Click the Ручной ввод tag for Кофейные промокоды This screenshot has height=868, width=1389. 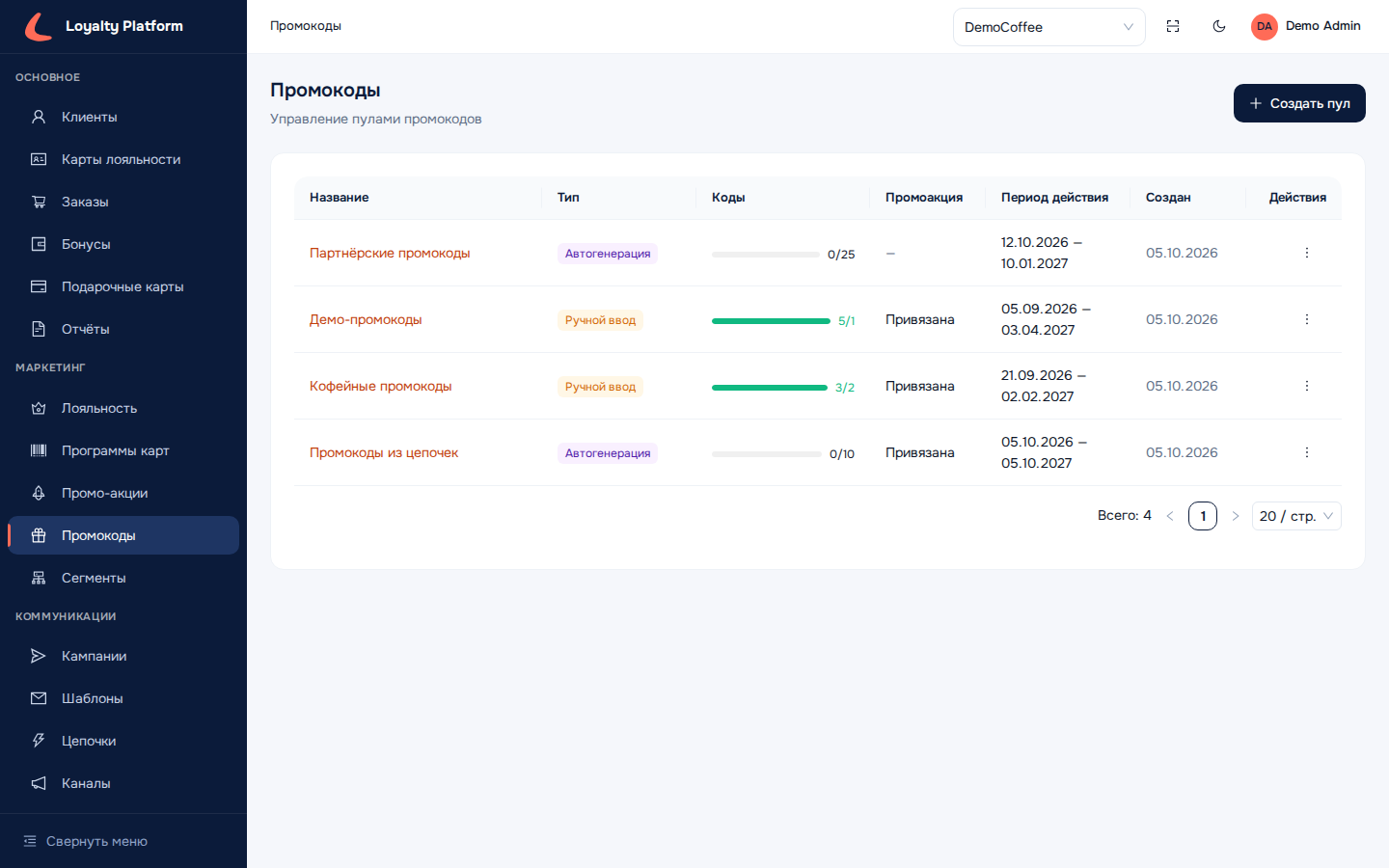600,387
